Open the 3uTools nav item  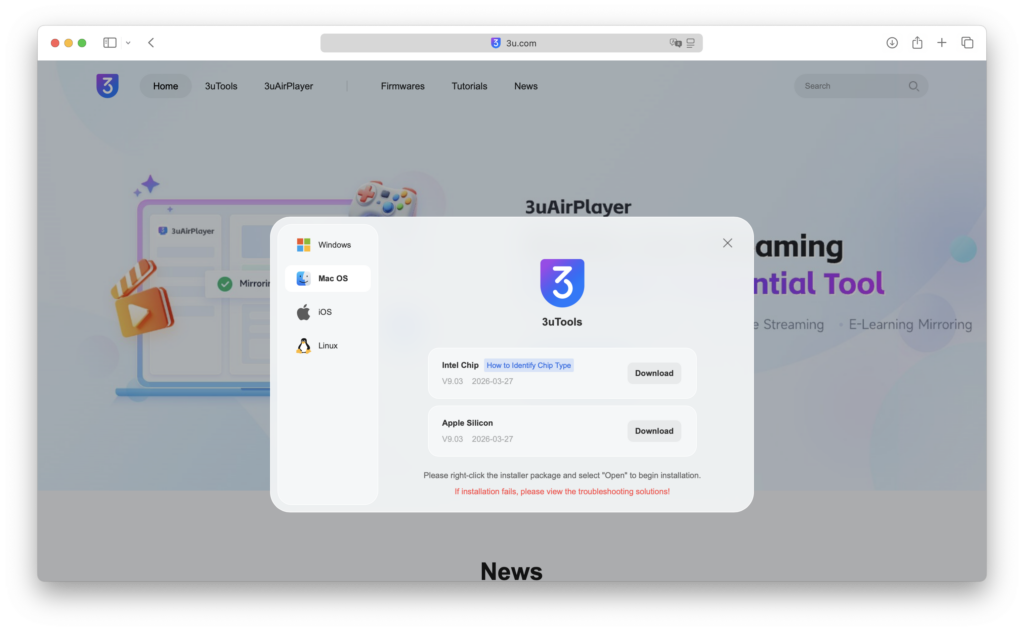(221, 86)
